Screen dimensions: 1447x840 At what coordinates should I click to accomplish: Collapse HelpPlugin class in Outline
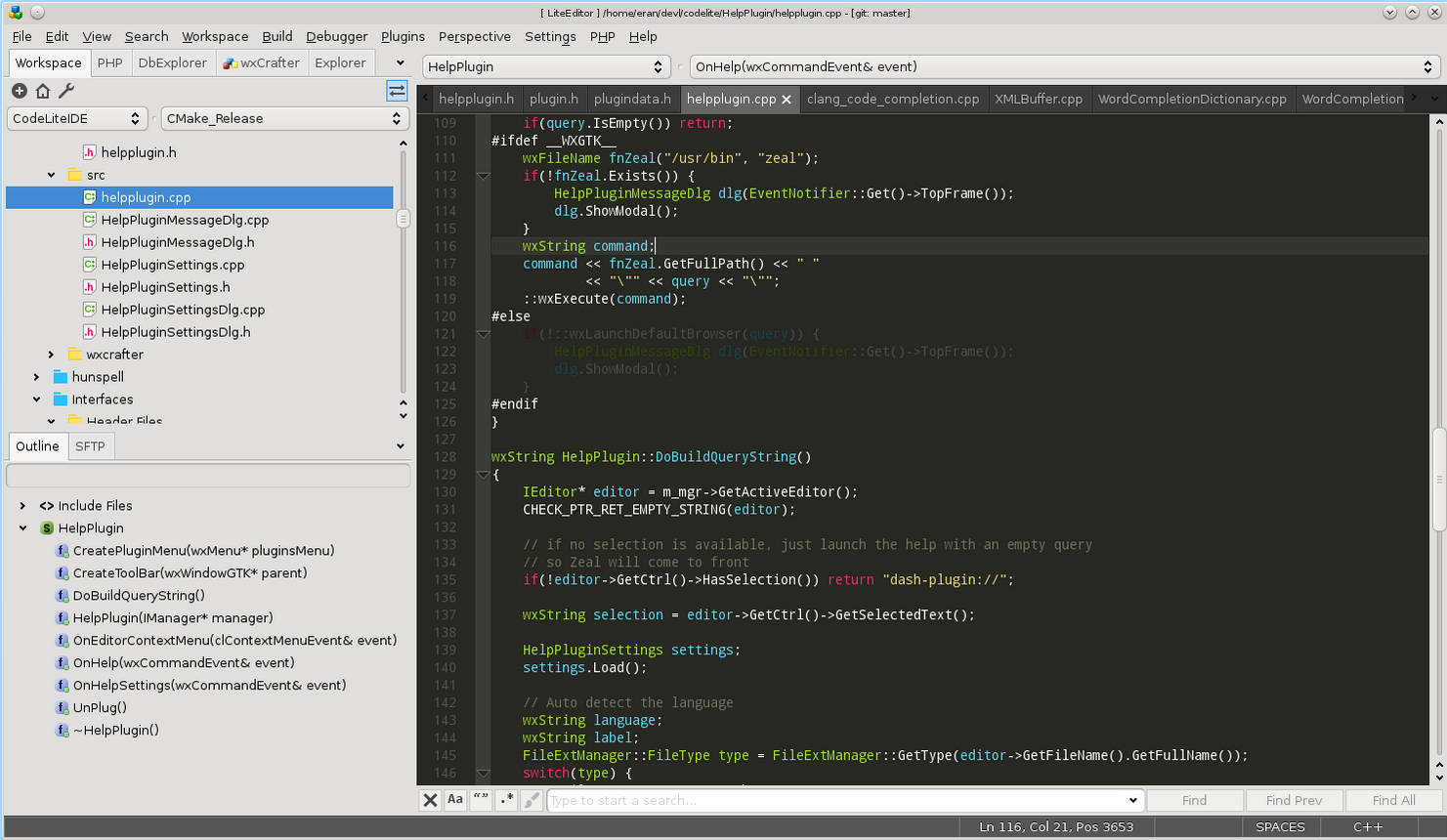pos(22,528)
